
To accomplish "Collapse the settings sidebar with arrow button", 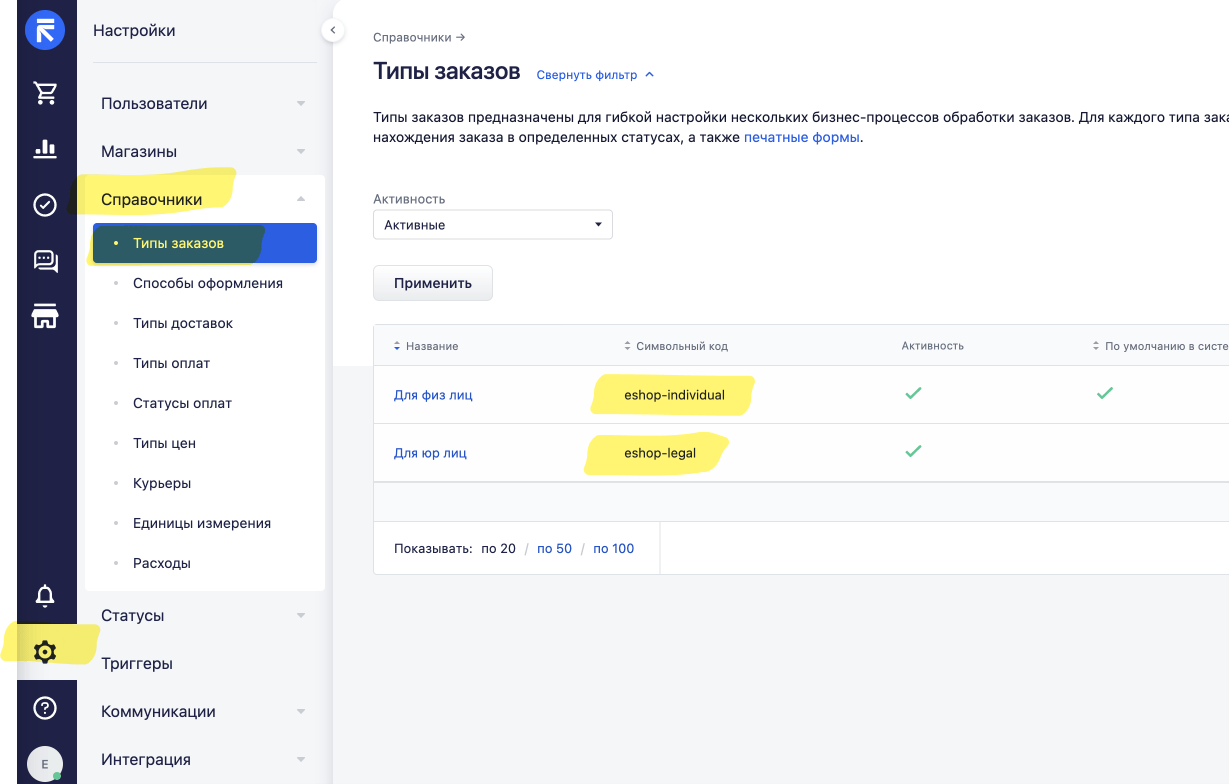I will (333, 31).
